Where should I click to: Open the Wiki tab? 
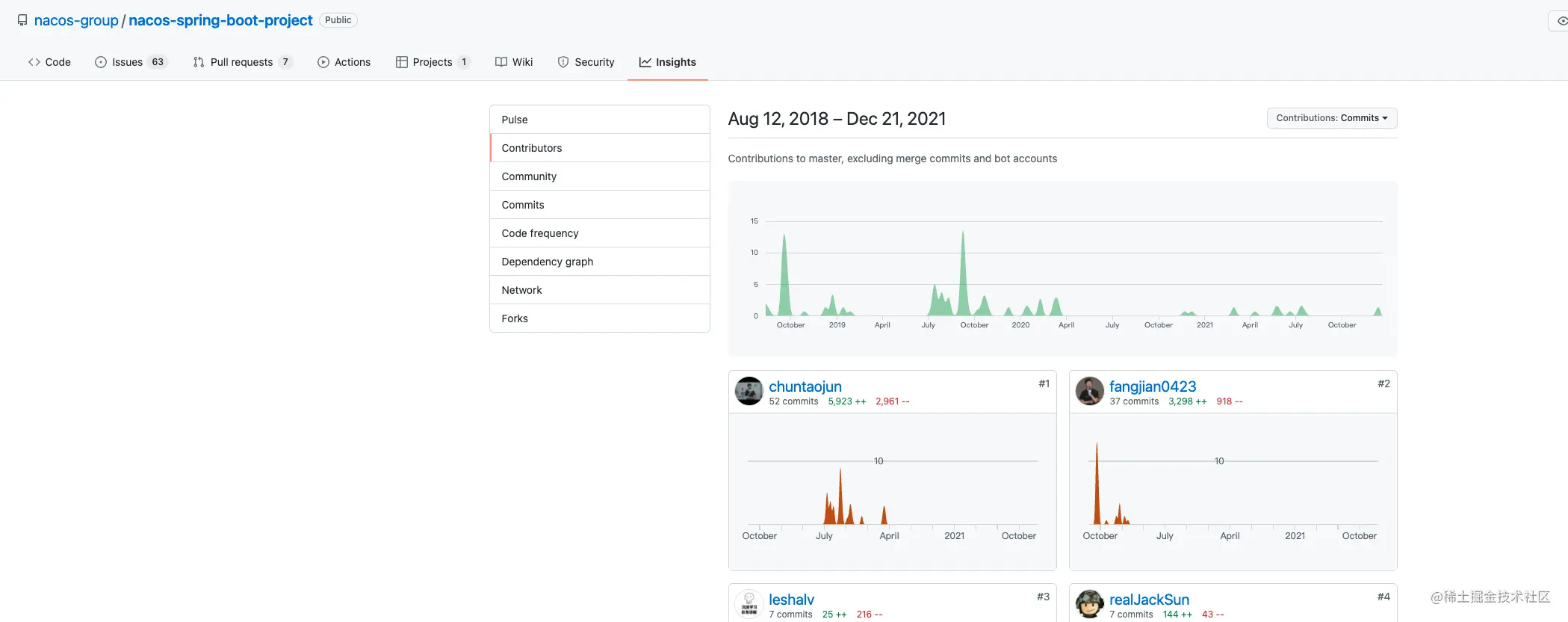coord(514,62)
